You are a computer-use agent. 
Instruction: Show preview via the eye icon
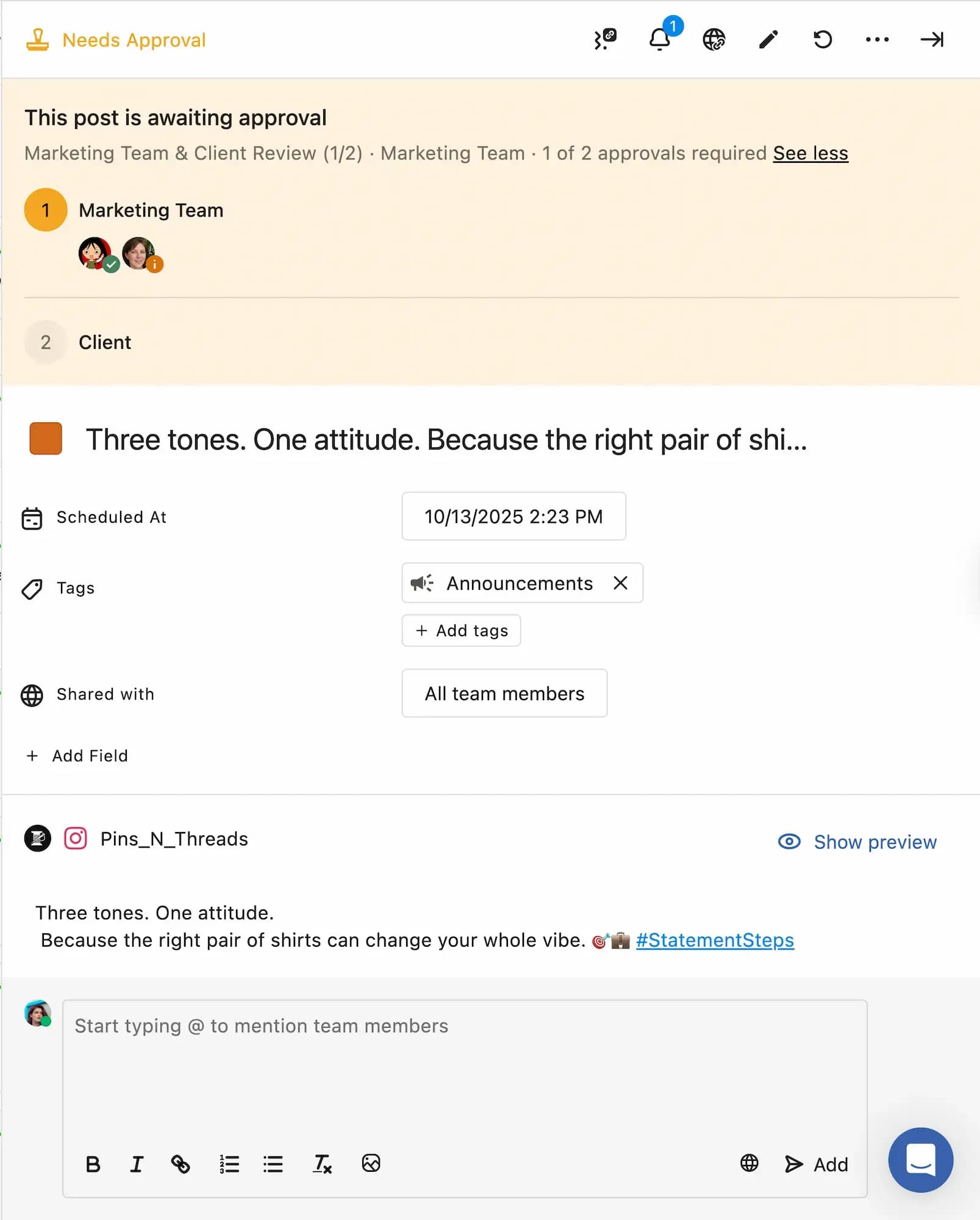click(x=789, y=842)
